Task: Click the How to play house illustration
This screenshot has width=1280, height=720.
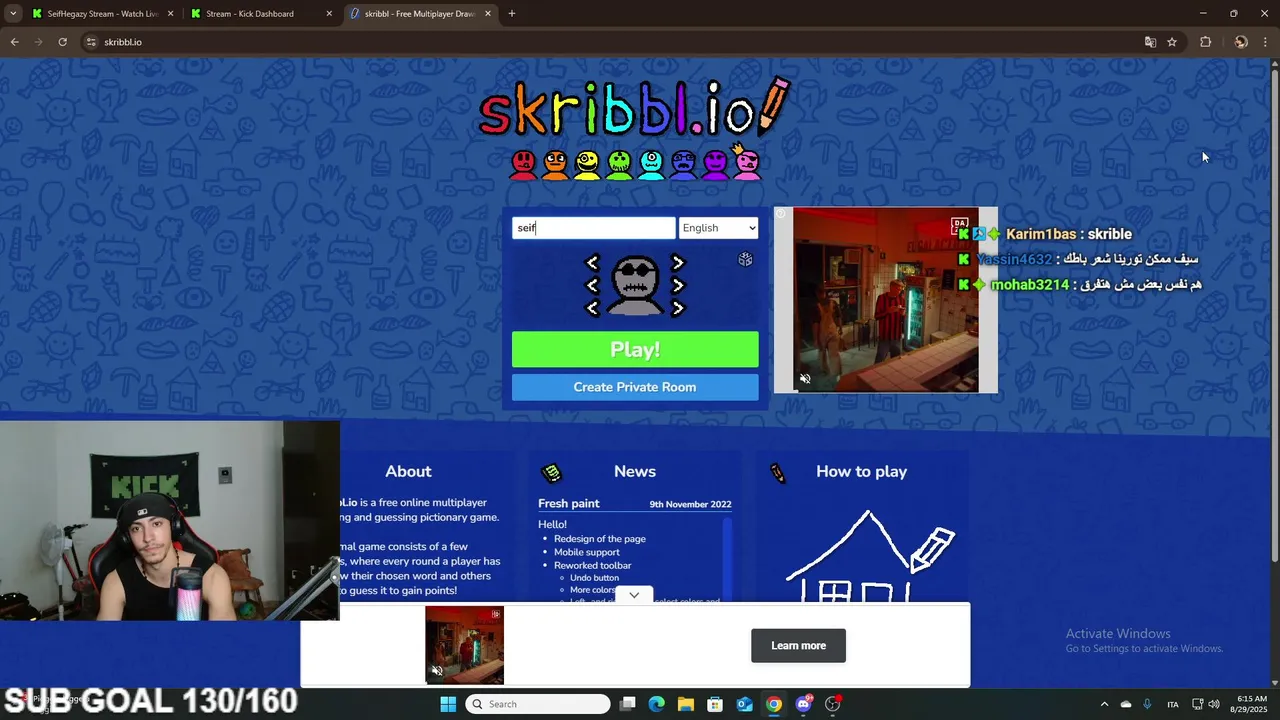Action: (868, 555)
